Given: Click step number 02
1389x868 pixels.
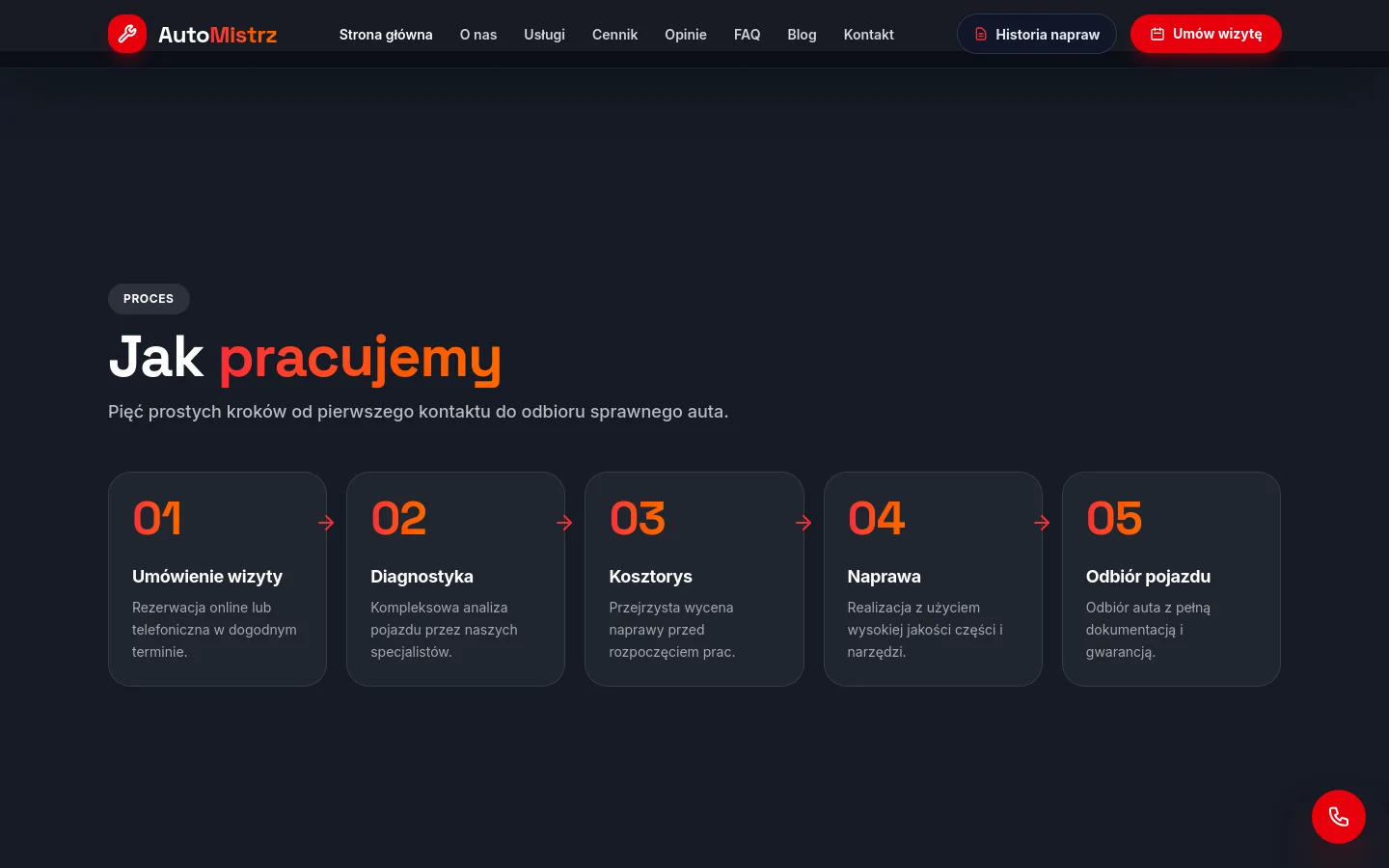Looking at the screenshot, I should [x=398, y=519].
